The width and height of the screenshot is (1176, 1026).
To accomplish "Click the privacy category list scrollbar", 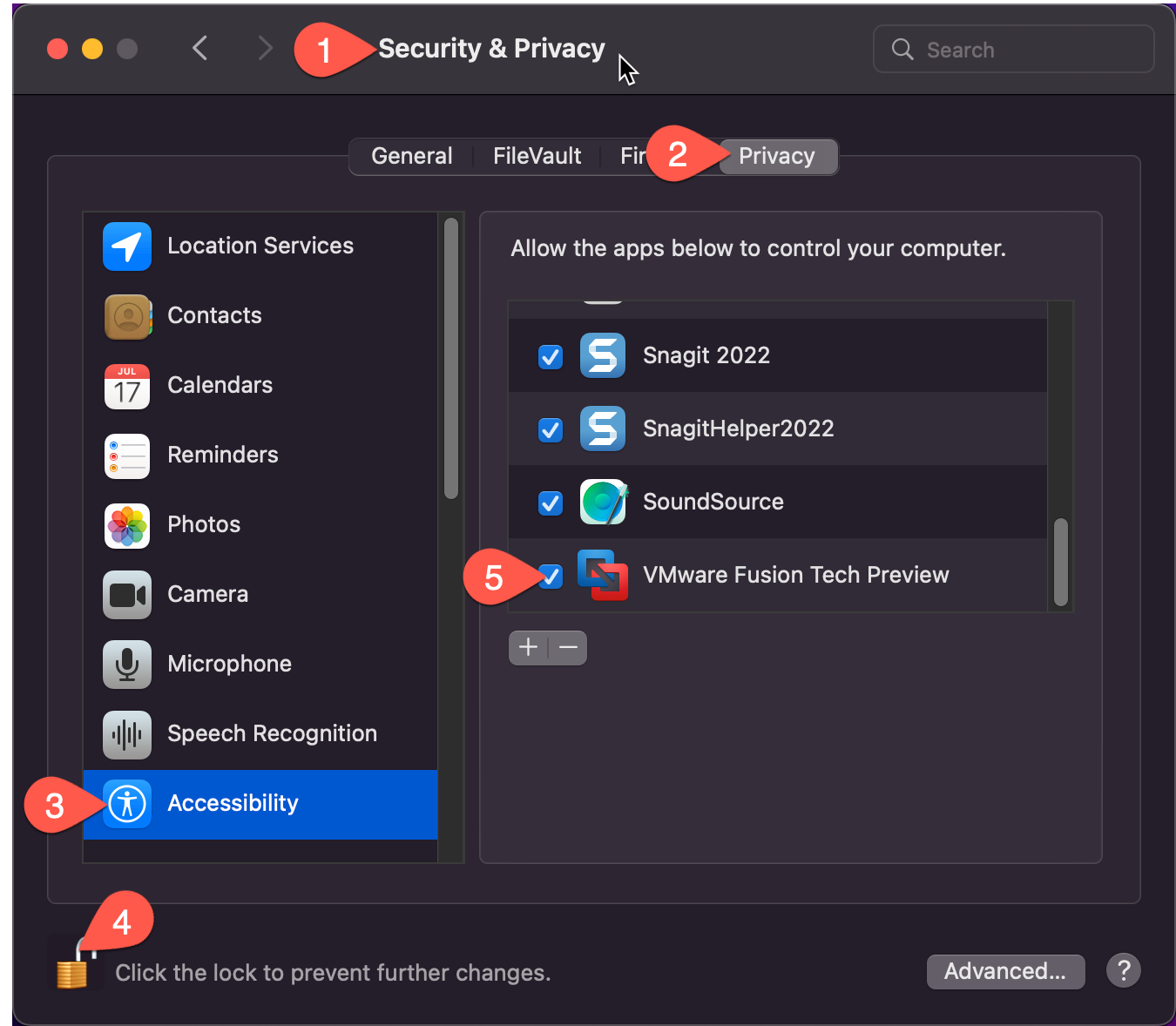I will click(x=451, y=358).
